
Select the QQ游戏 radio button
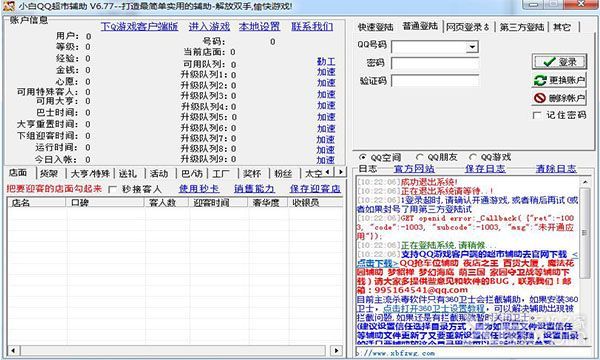(x=473, y=157)
